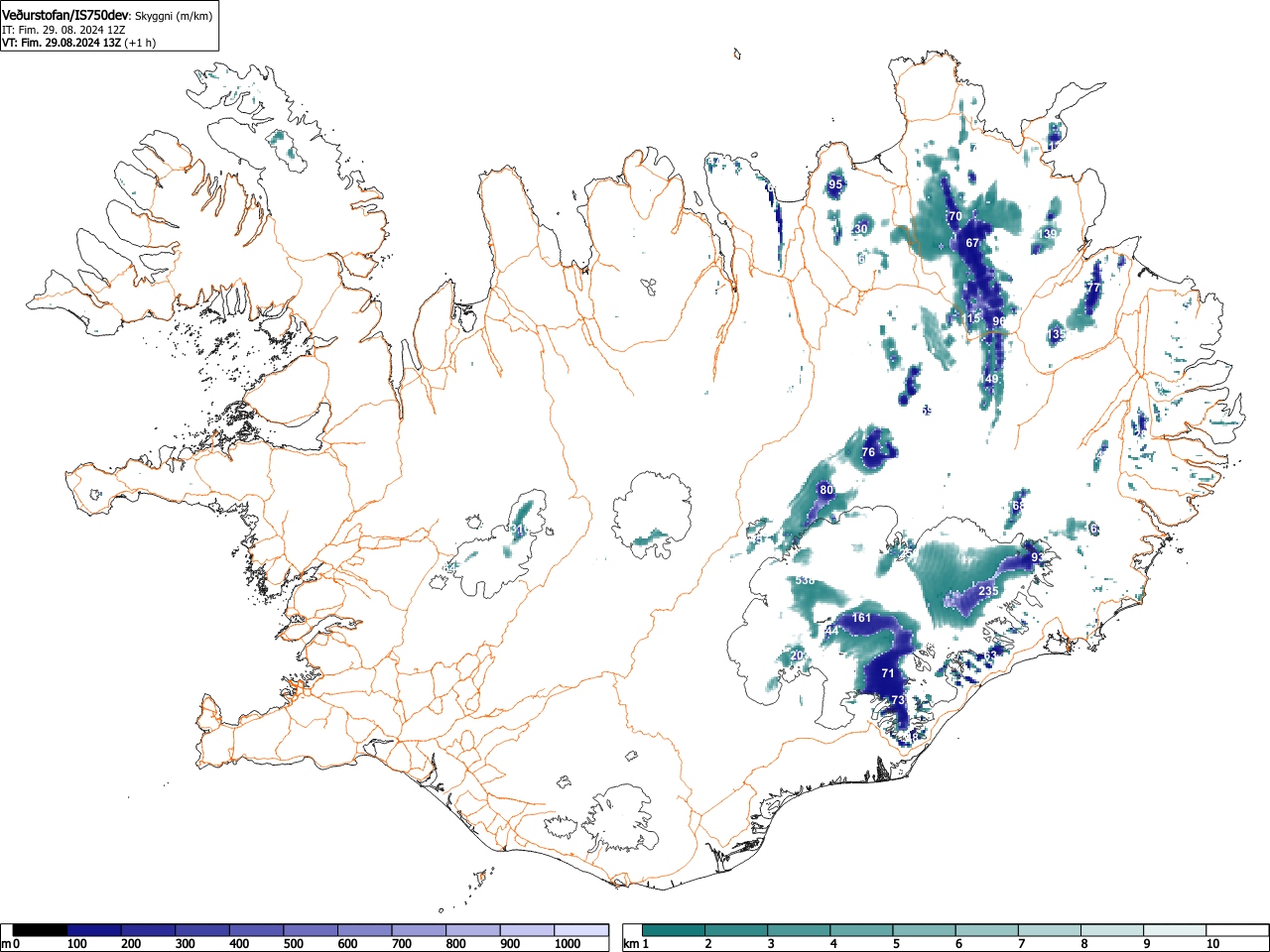
Task: Select the lightest 9–10 km legend swatch
Action: click(1174, 930)
